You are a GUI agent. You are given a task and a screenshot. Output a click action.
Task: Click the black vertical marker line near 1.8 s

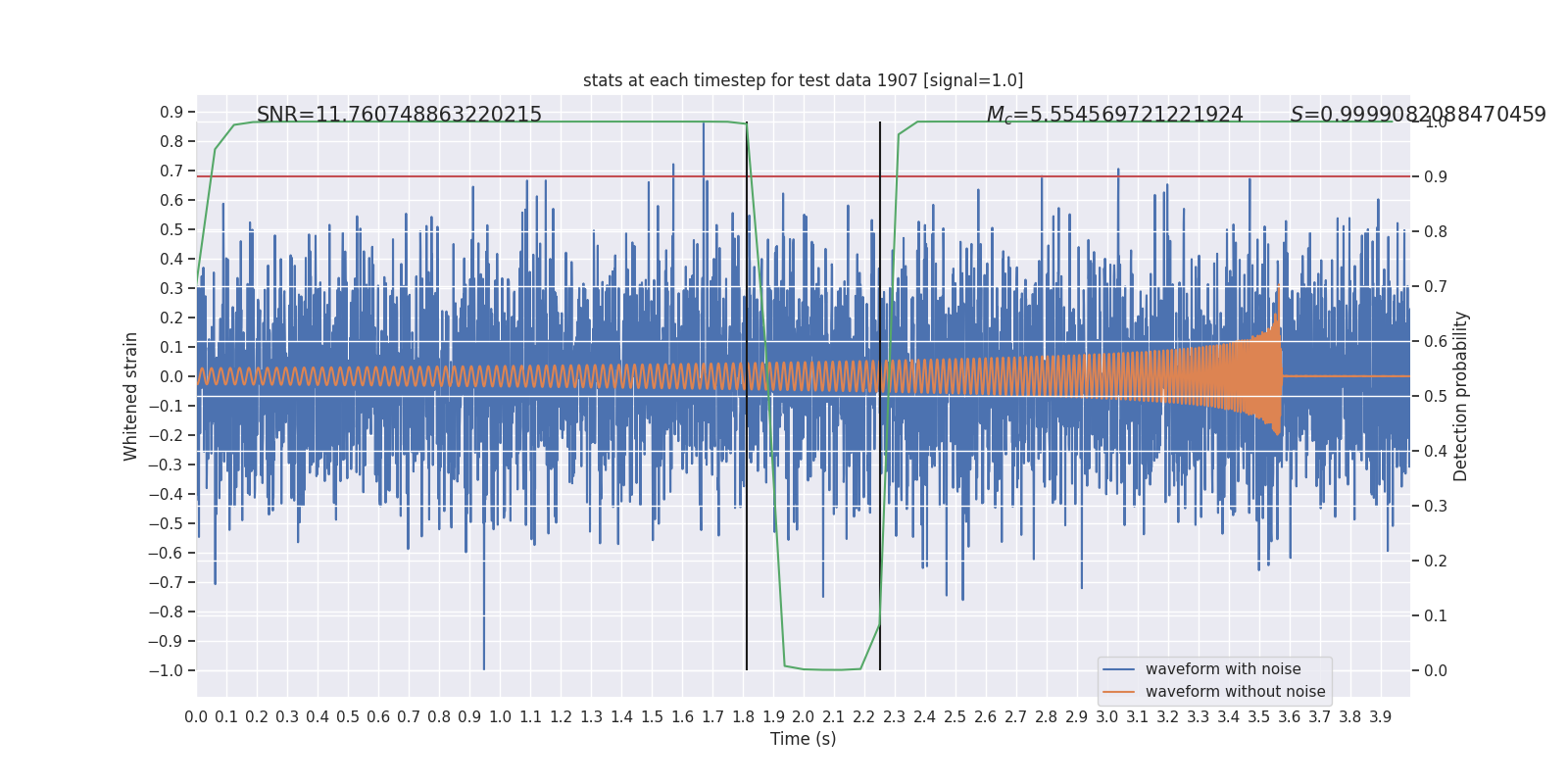tap(747, 396)
